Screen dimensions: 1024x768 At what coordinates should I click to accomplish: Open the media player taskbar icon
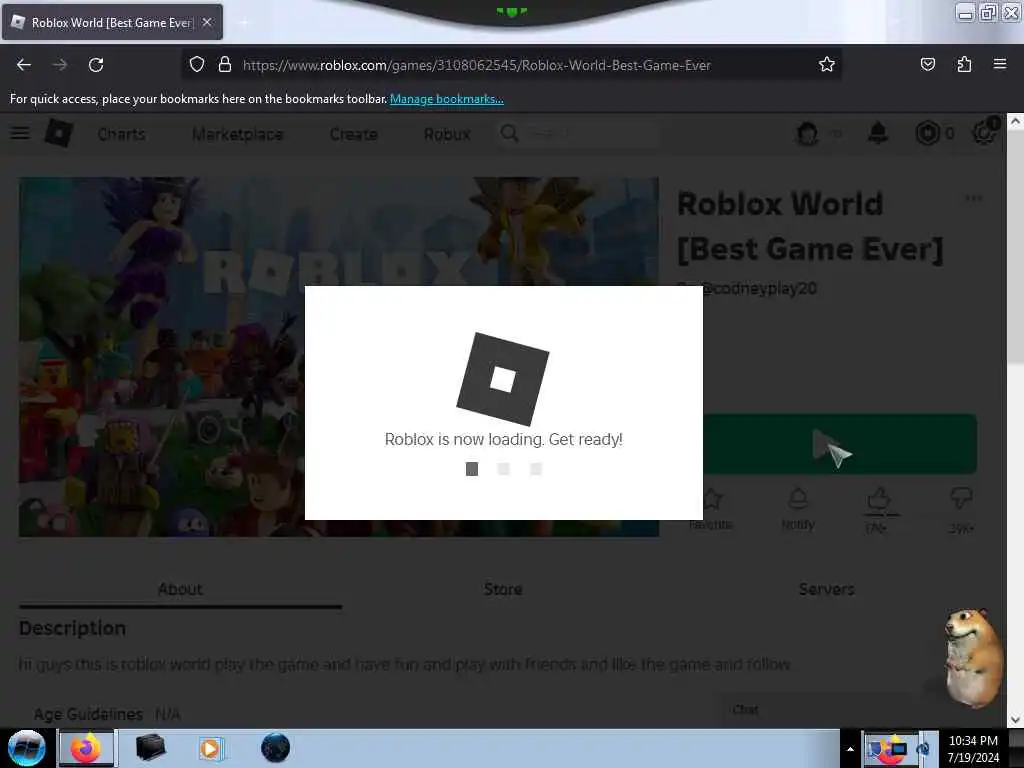coord(211,748)
